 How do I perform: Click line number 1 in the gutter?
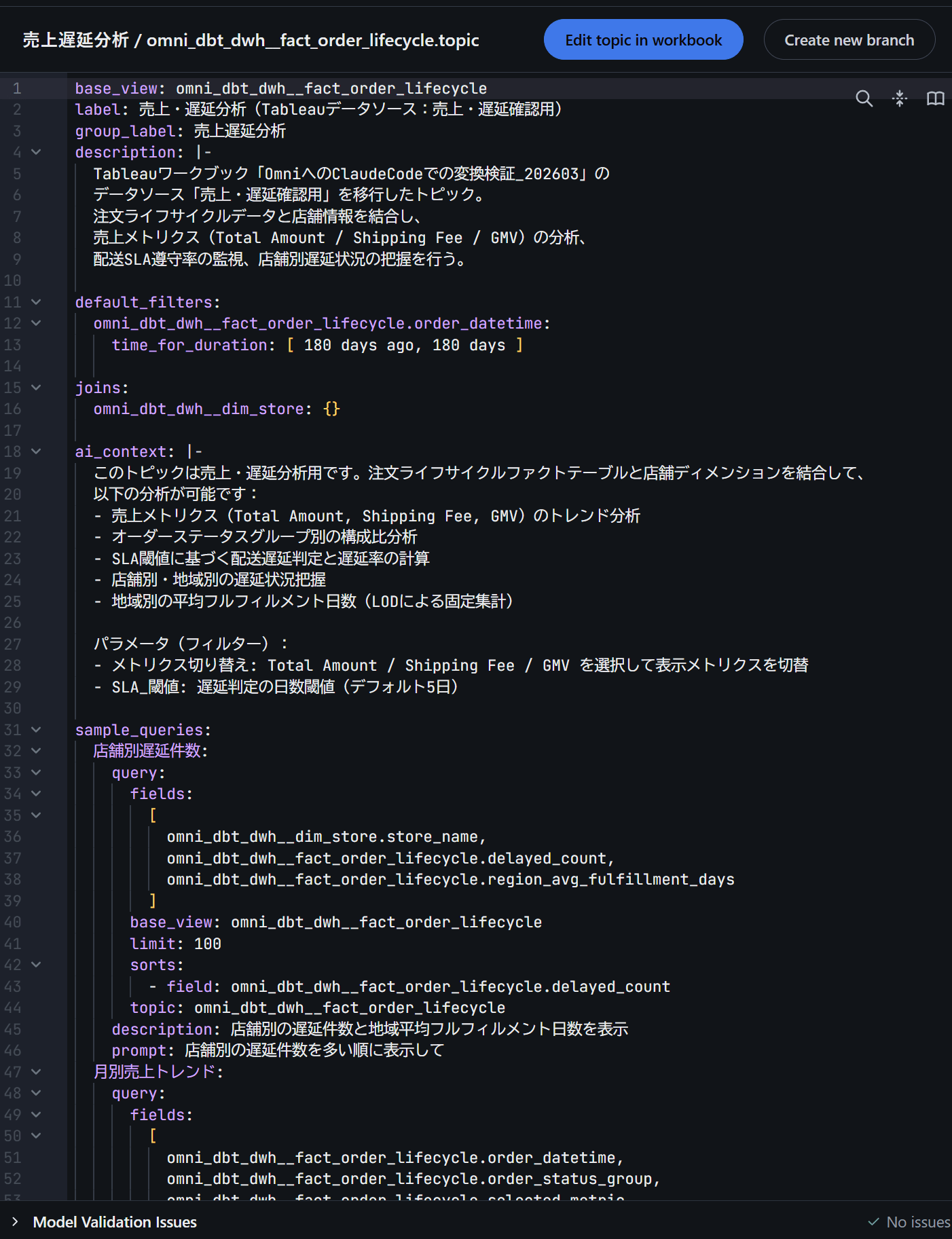click(x=17, y=88)
